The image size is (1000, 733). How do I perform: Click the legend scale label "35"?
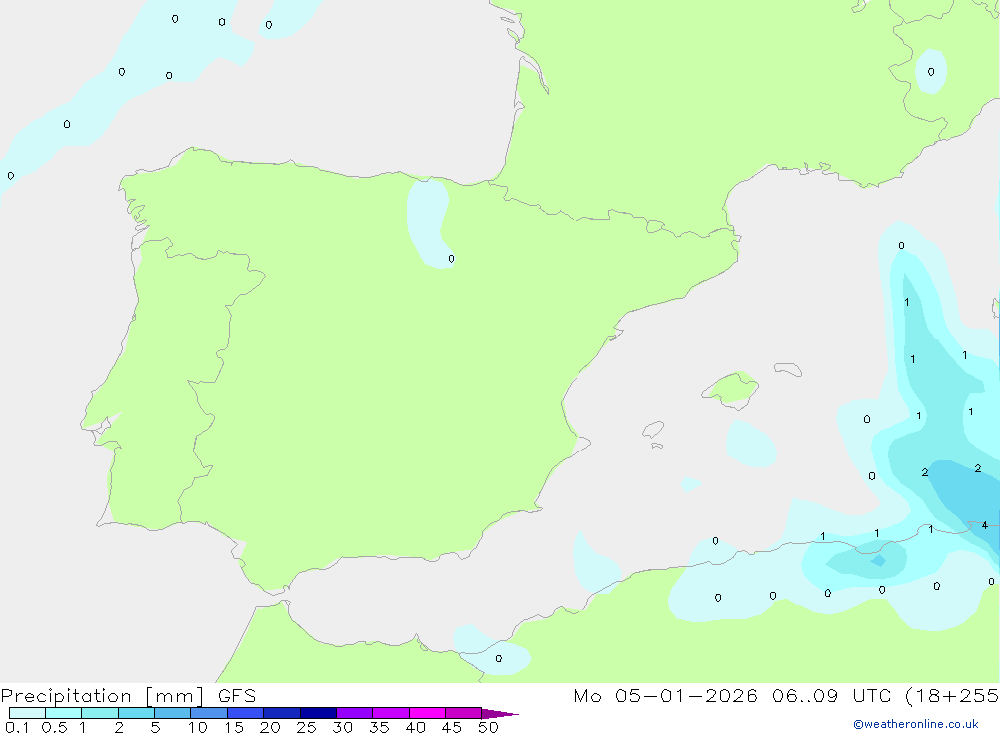click(x=379, y=727)
